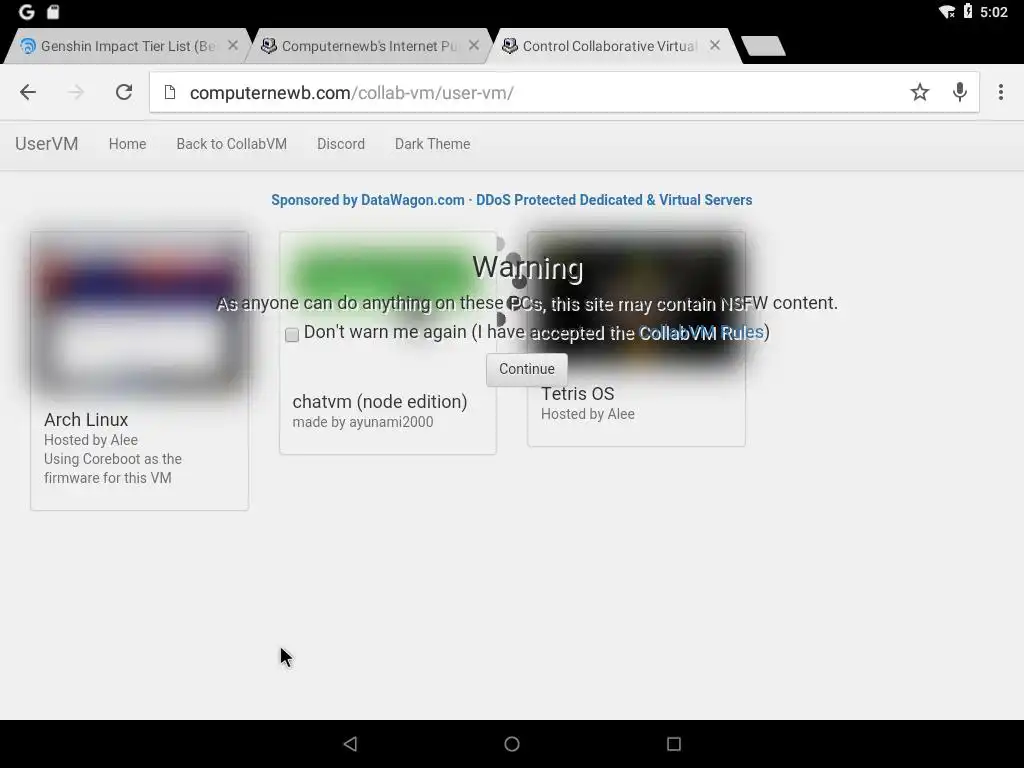
Task: Close the Control Collaborative Virtual tab
Action: pyautogui.click(x=715, y=46)
